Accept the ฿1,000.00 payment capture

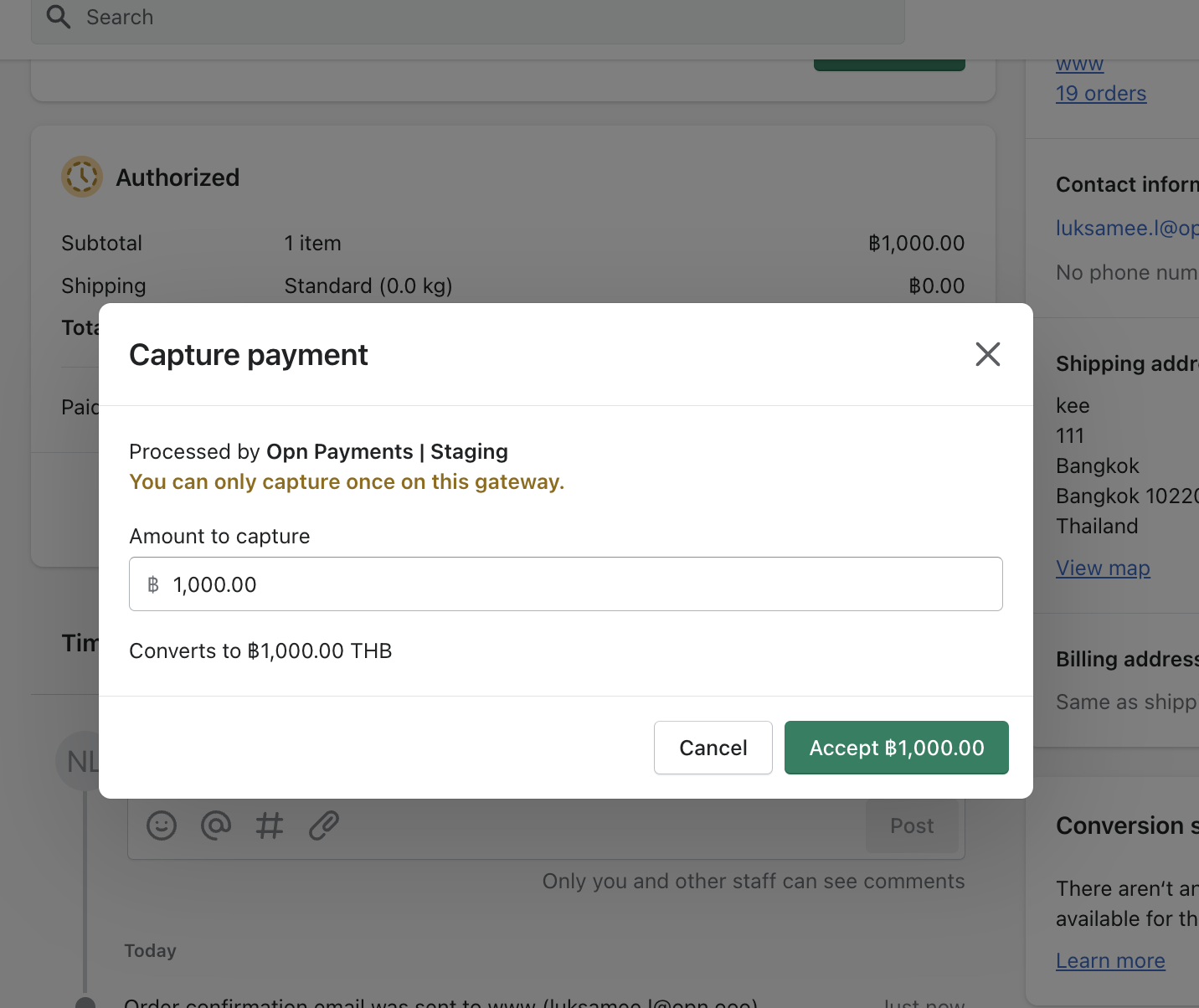[896, 748]
